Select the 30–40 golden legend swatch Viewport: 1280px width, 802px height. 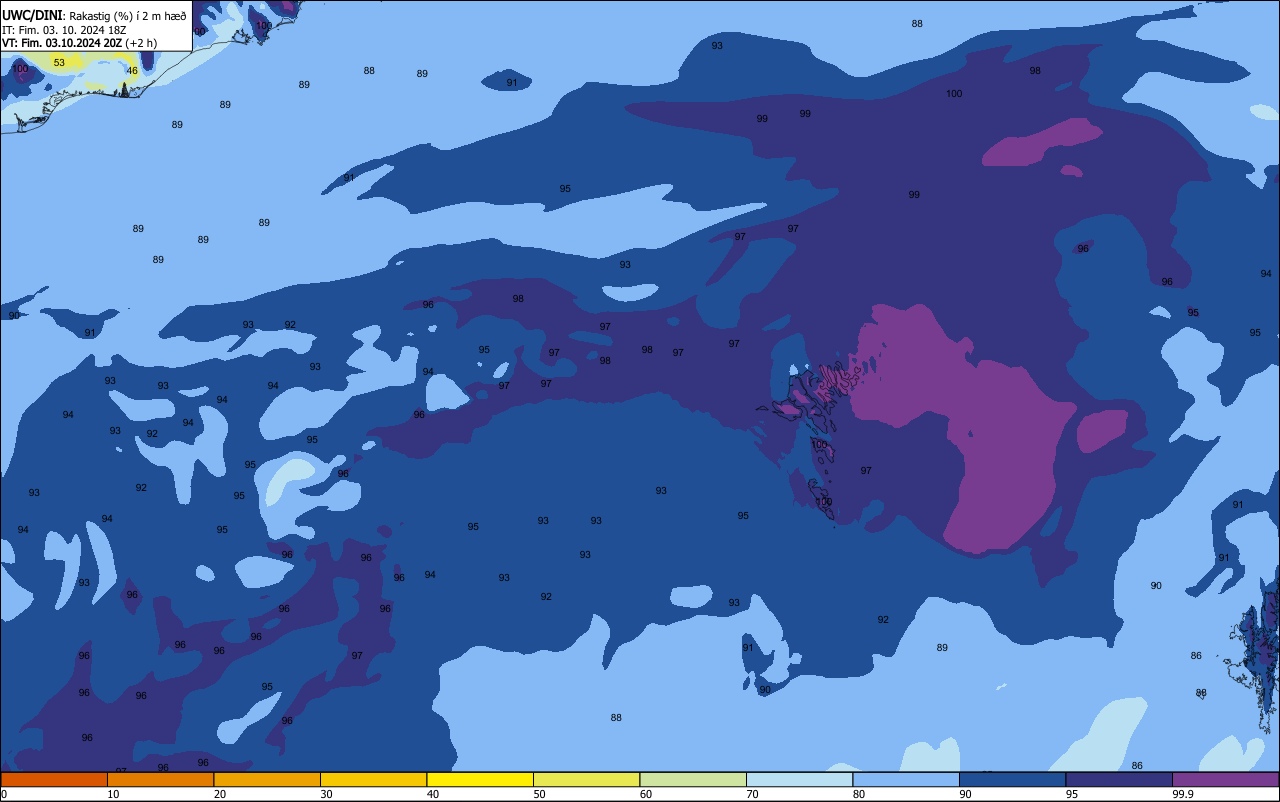(x=373, y=779)
